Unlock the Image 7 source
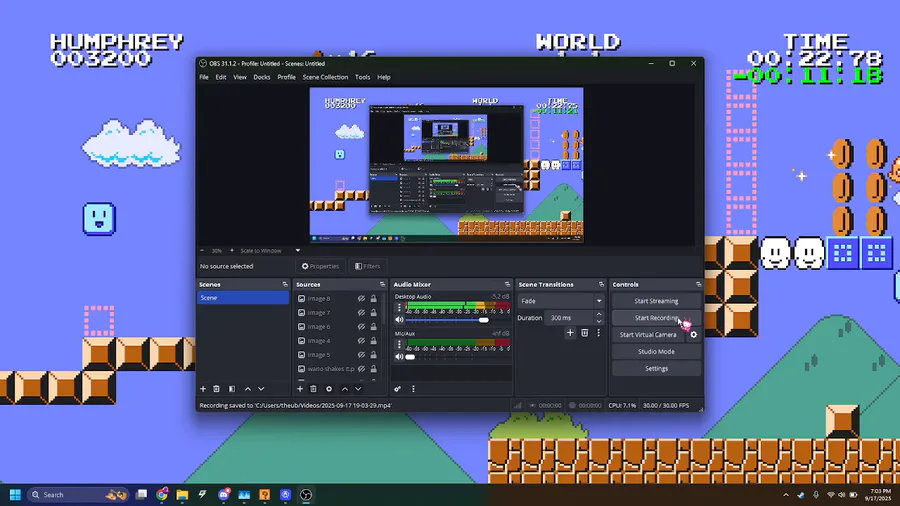Screen dimensions: 900x506 pos(374,313)
